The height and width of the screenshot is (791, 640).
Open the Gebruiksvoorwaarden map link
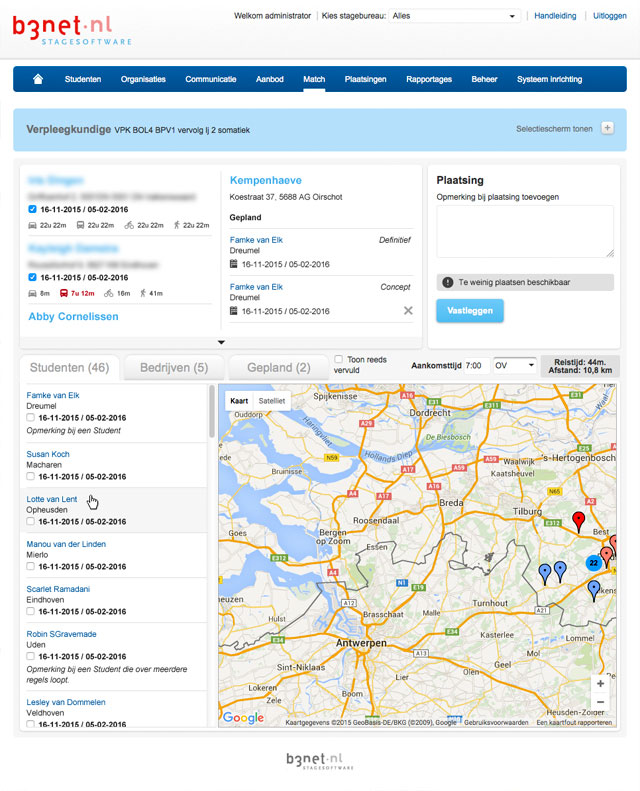coord(496,722)
